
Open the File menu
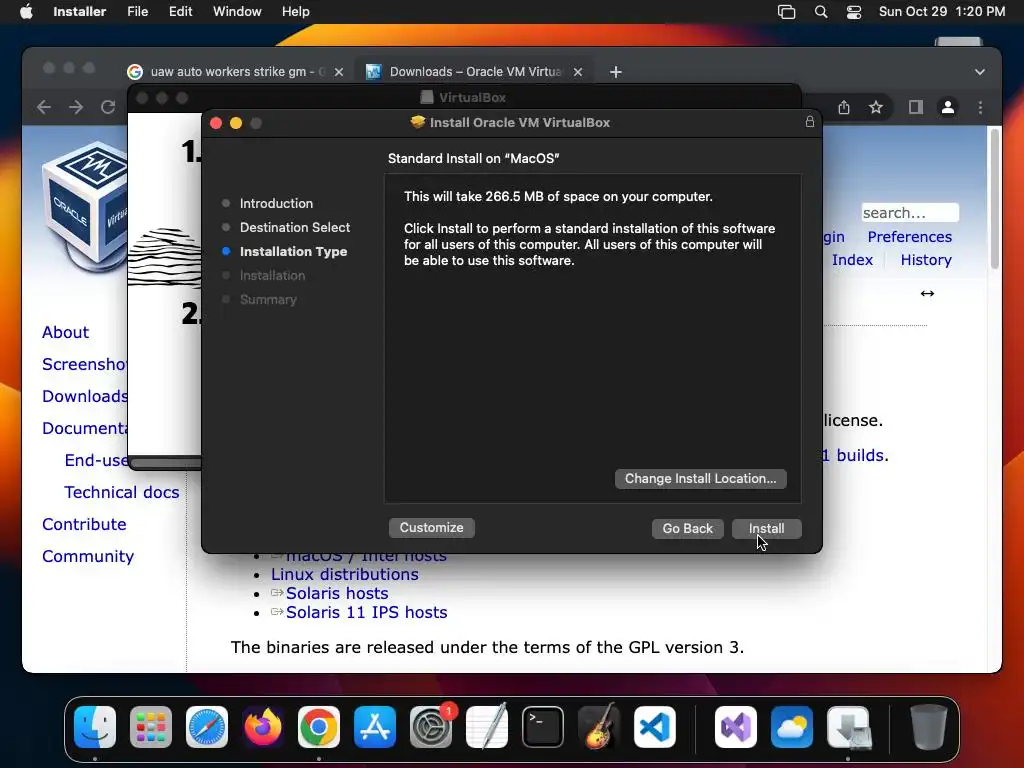pos(138,12)
